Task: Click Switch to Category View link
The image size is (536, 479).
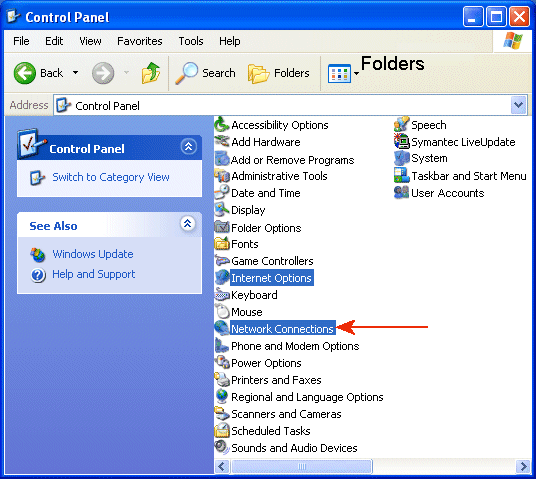Action: pyautogui.click(x=111, y=177)
